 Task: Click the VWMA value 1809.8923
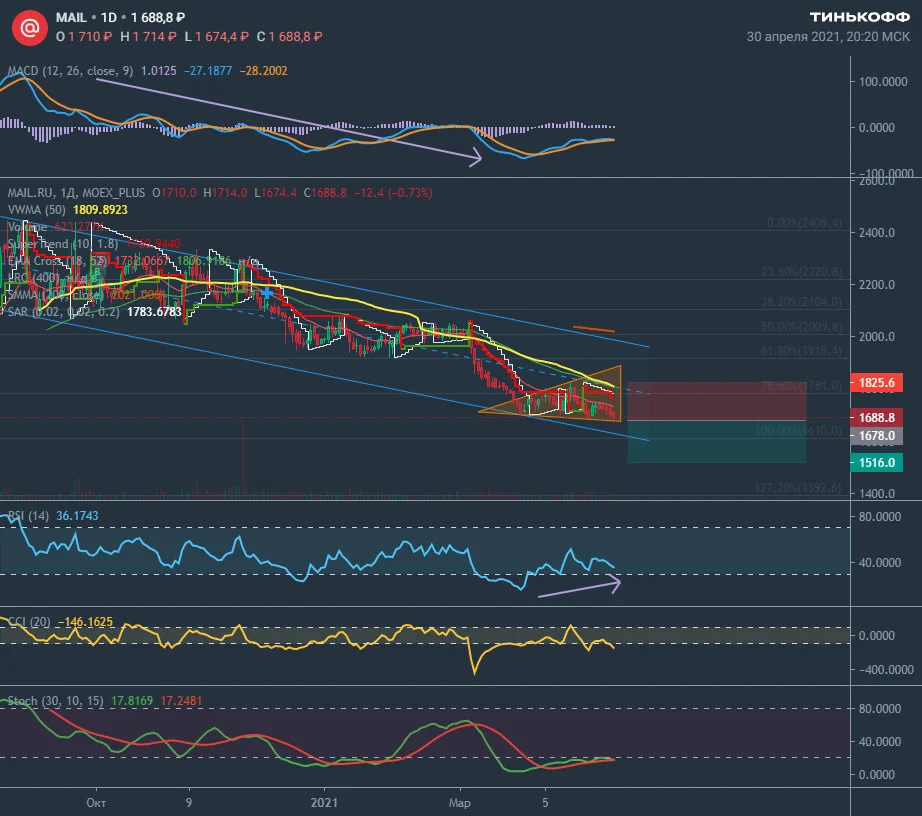(100, 210)
